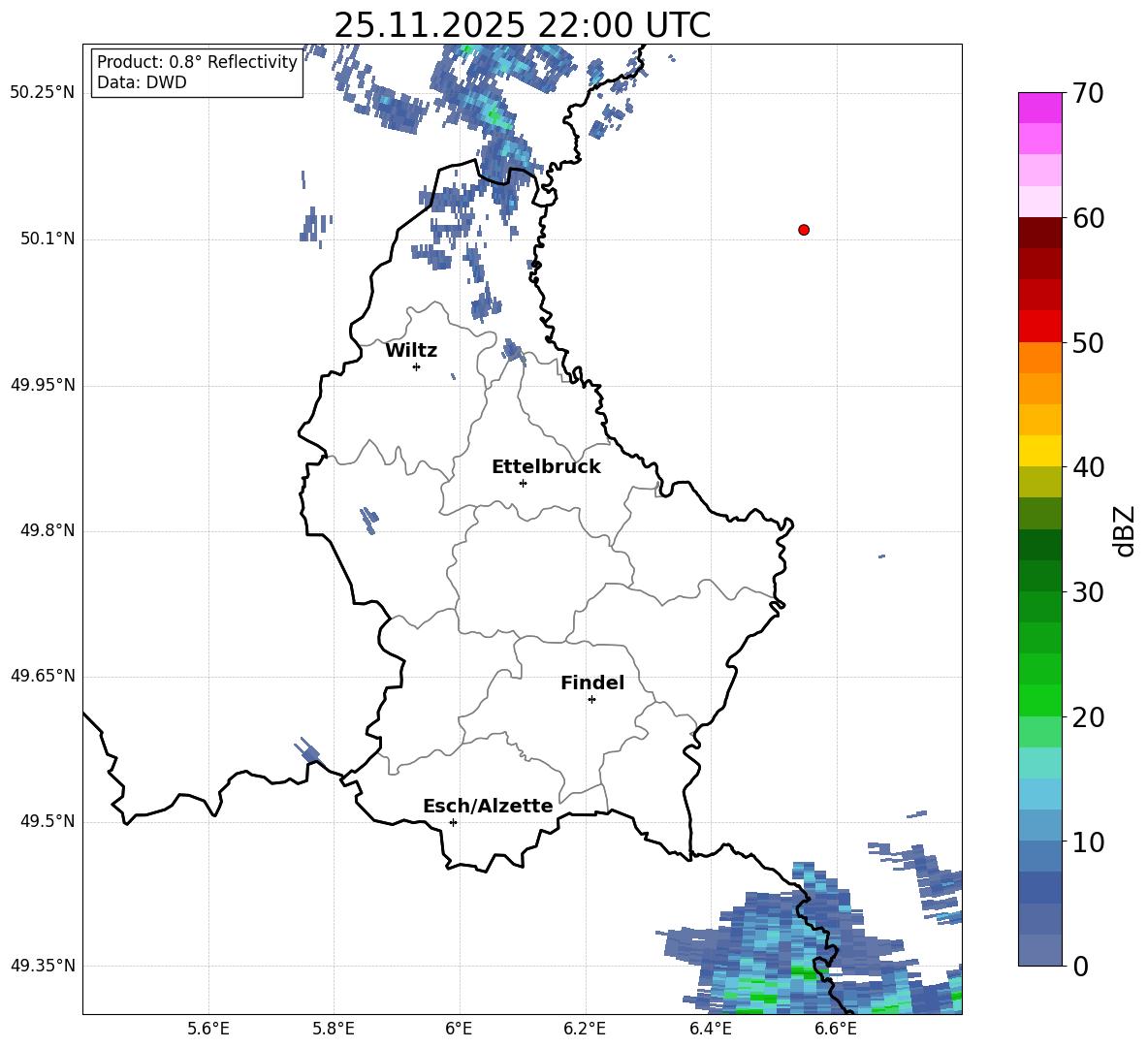Pick the bright red swatch just above 50 dBZ
1148x1048 pixels.
point(1039,327)
